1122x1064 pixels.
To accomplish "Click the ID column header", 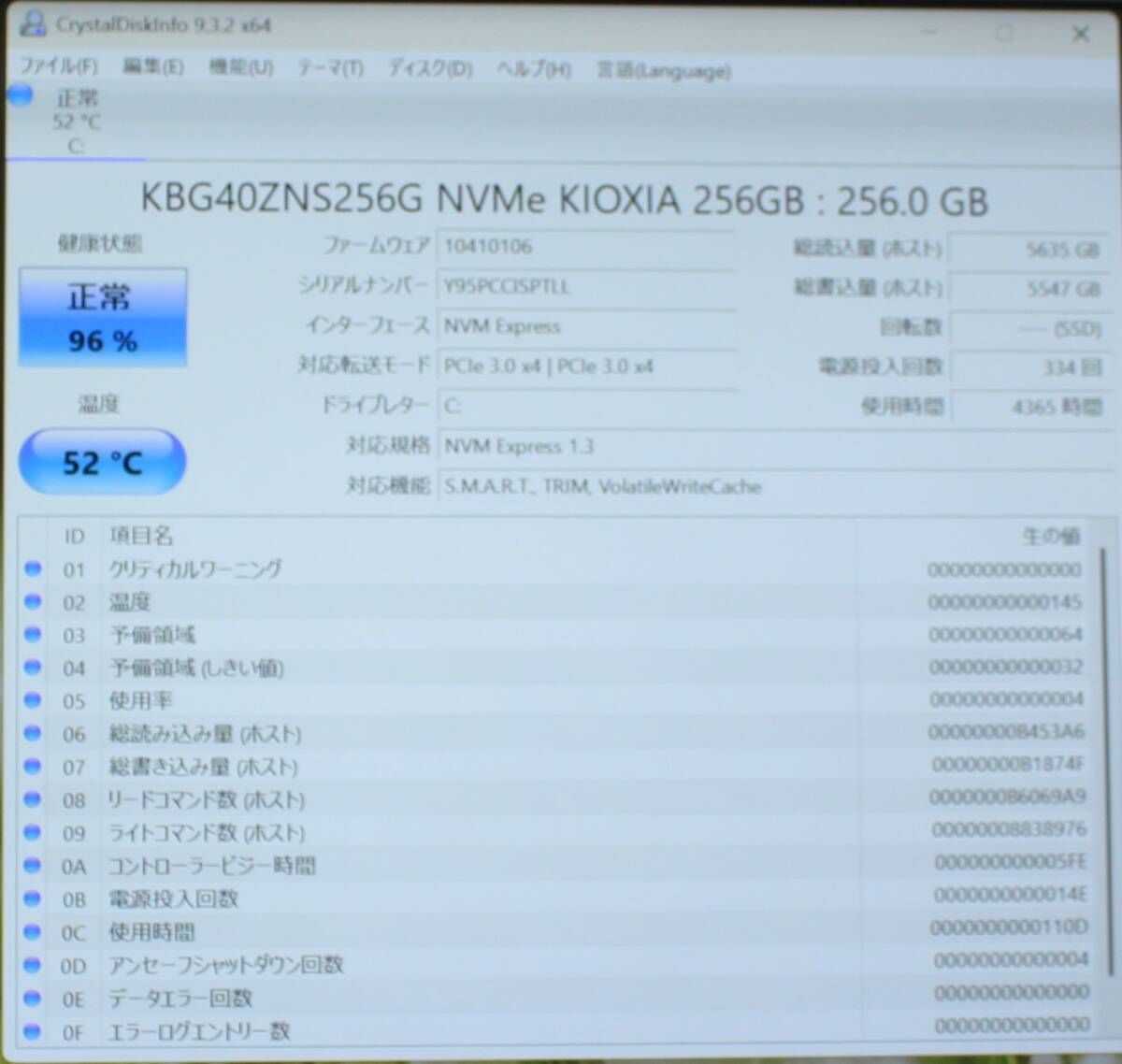I will (74, 537).
